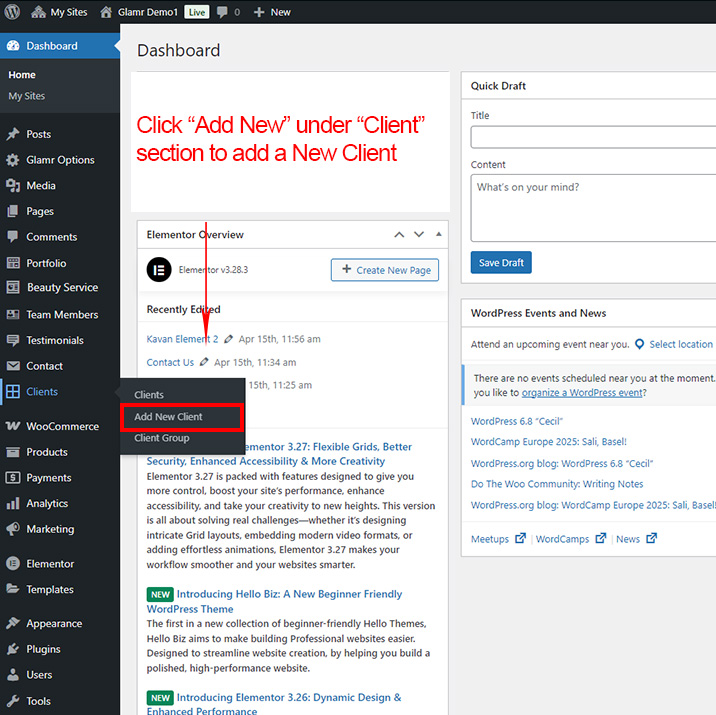
Task: Click Glamr Demo1 site home icon
Action: click(106, 12)
